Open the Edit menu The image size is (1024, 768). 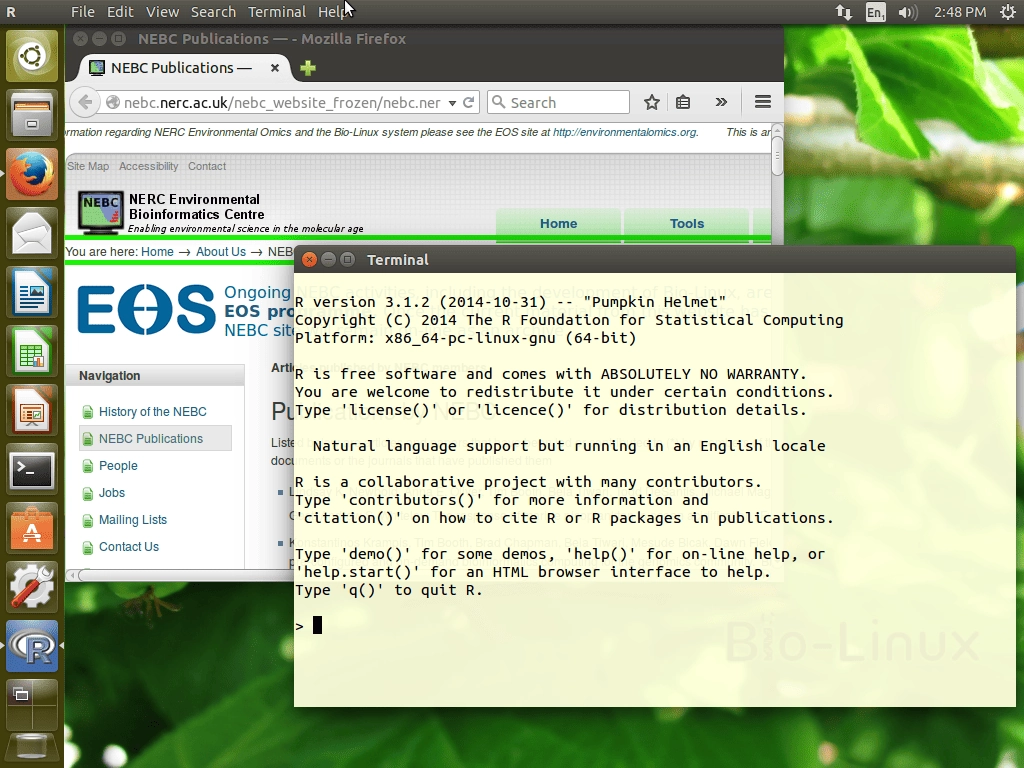[x=120, y=12]
